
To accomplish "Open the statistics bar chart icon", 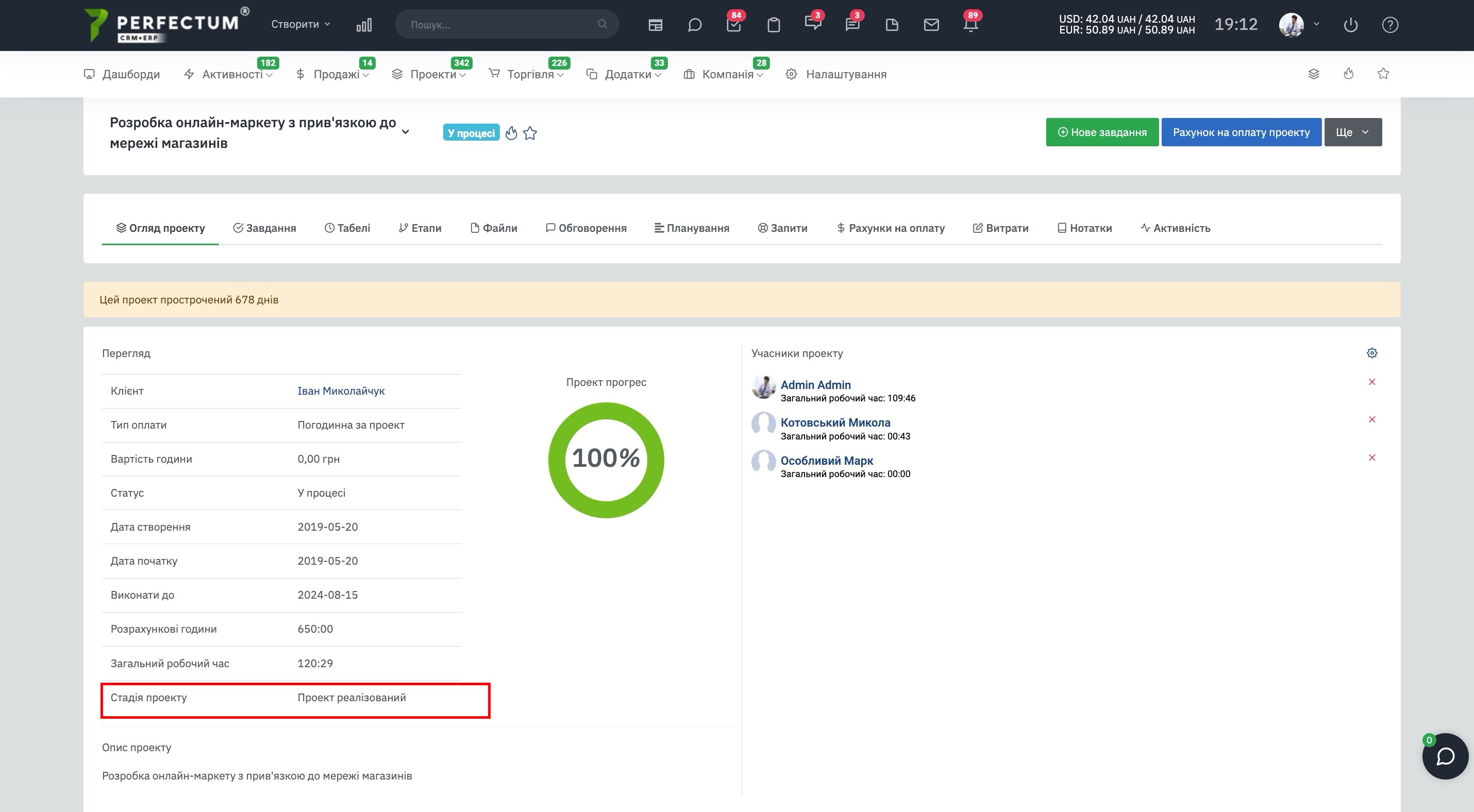I will click(x=364, y=25).
